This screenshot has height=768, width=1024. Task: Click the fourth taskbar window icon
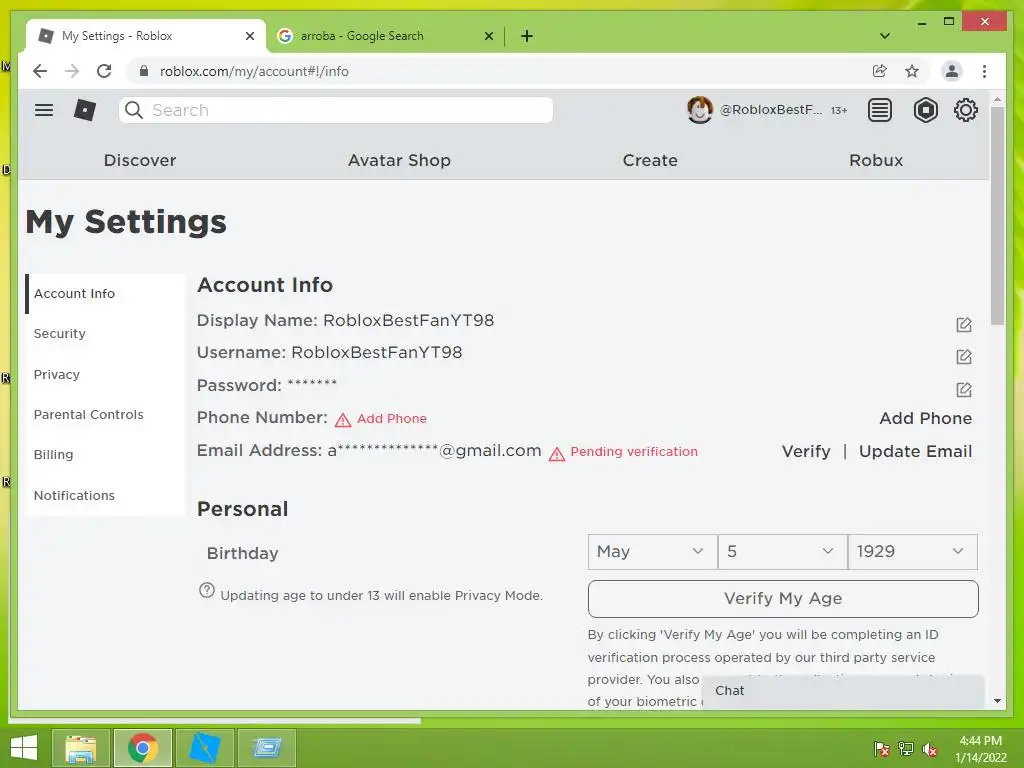tap(266, 748)
